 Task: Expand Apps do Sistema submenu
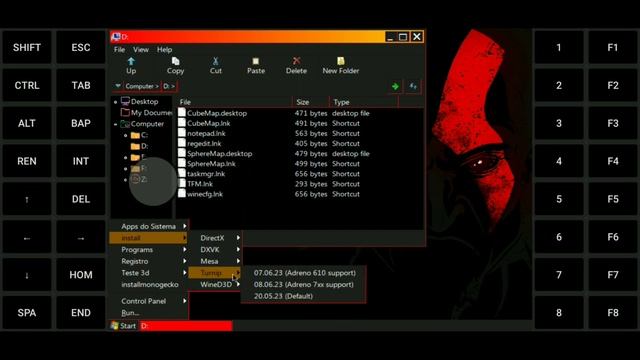pos(149,226)
